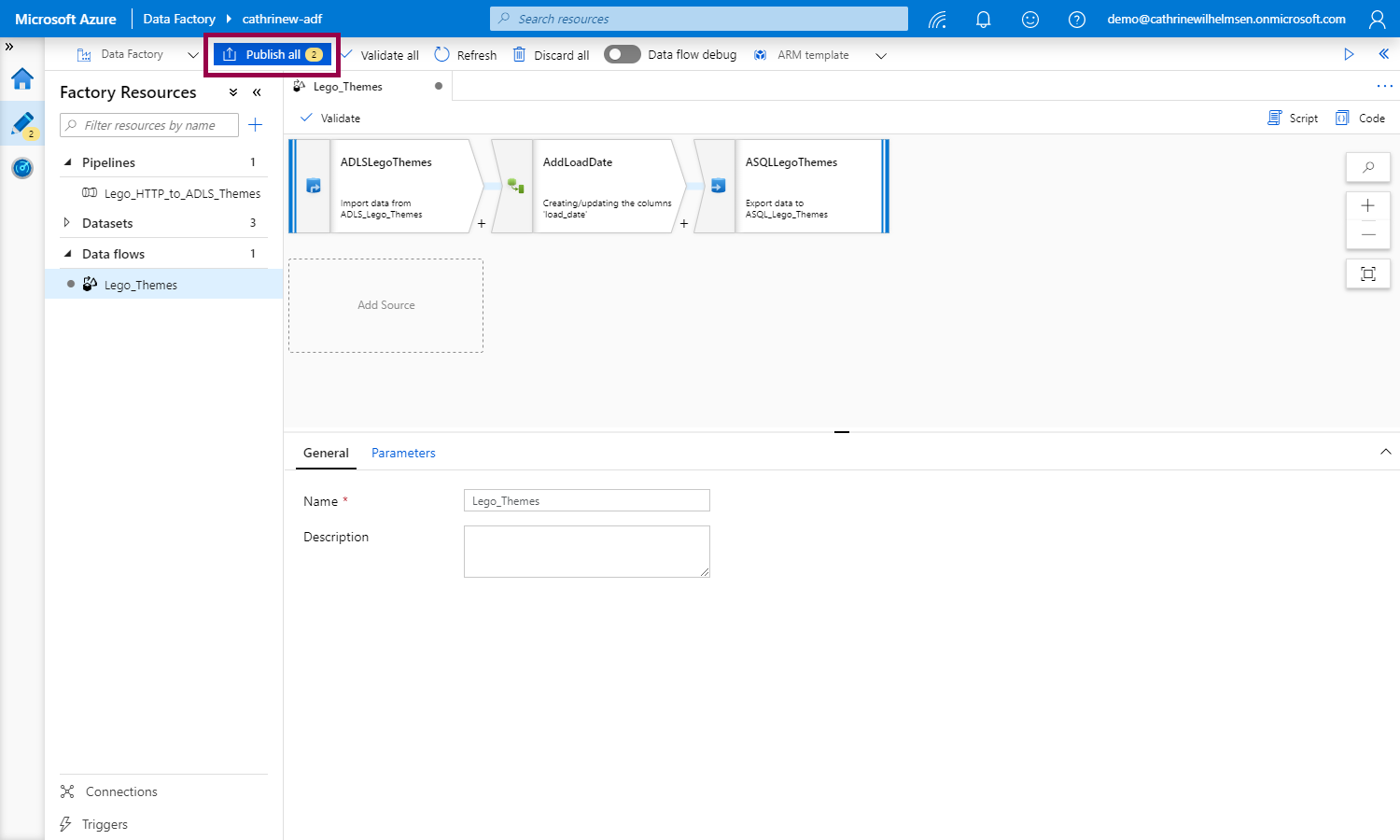
Task: Collapse the Pipelines tree section
Action: [x=68, y=162]
